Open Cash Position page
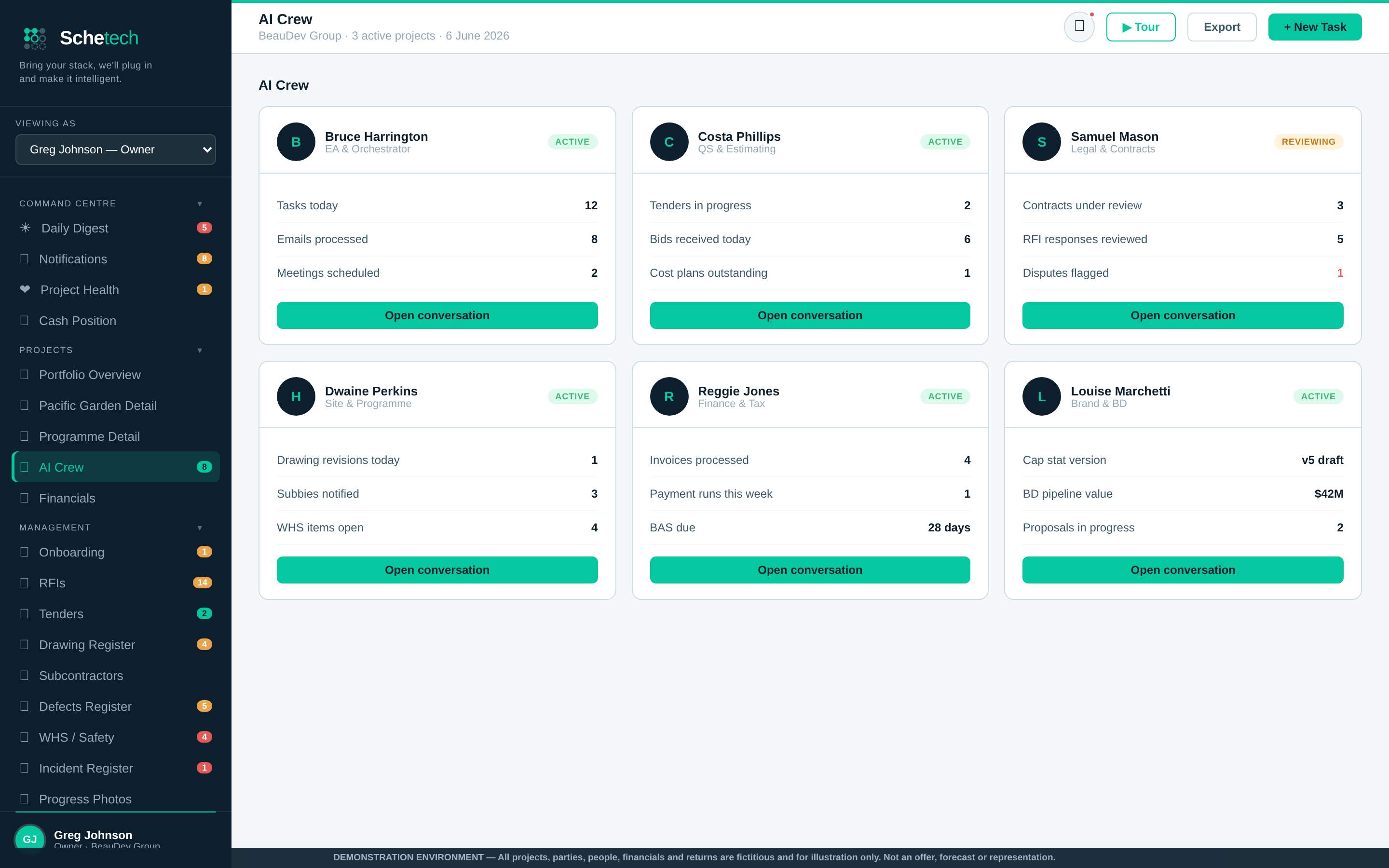The height and width of the screenshot is (868, 1389). [x=116, y=320]
